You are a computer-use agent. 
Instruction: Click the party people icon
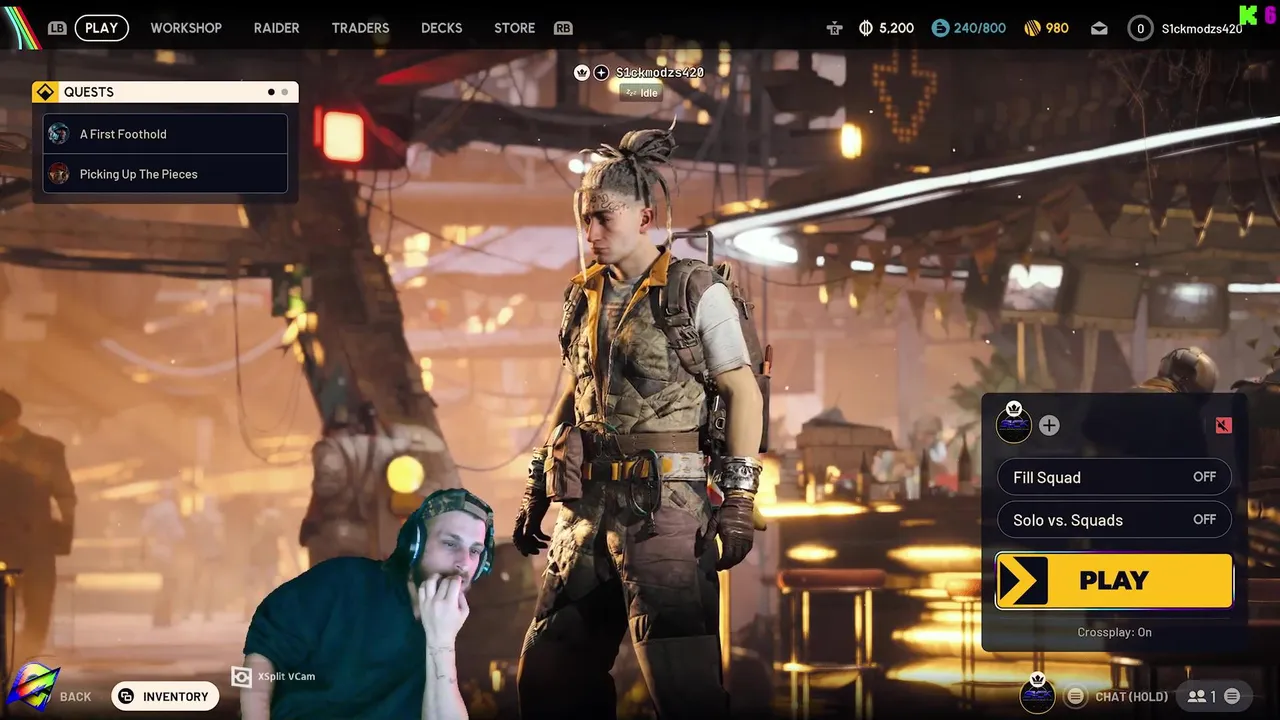tap(1197, 696)
